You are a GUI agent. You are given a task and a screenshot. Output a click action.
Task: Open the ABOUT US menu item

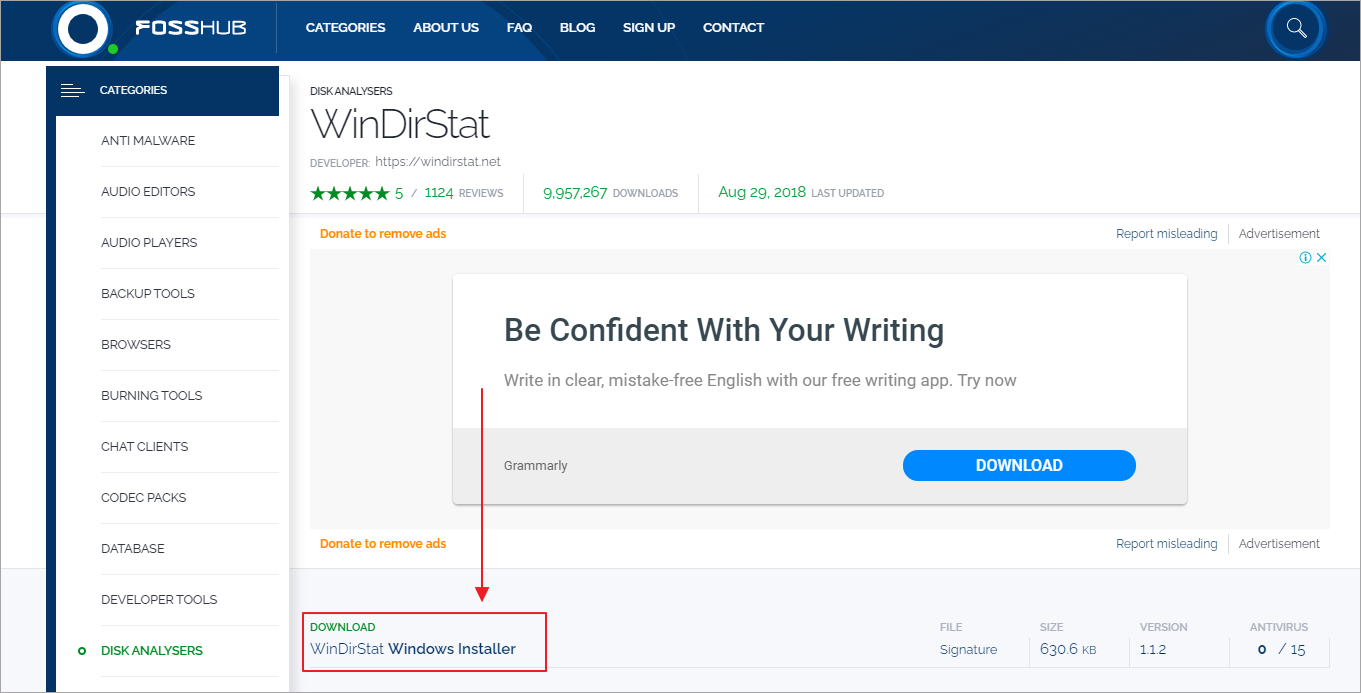446,28
